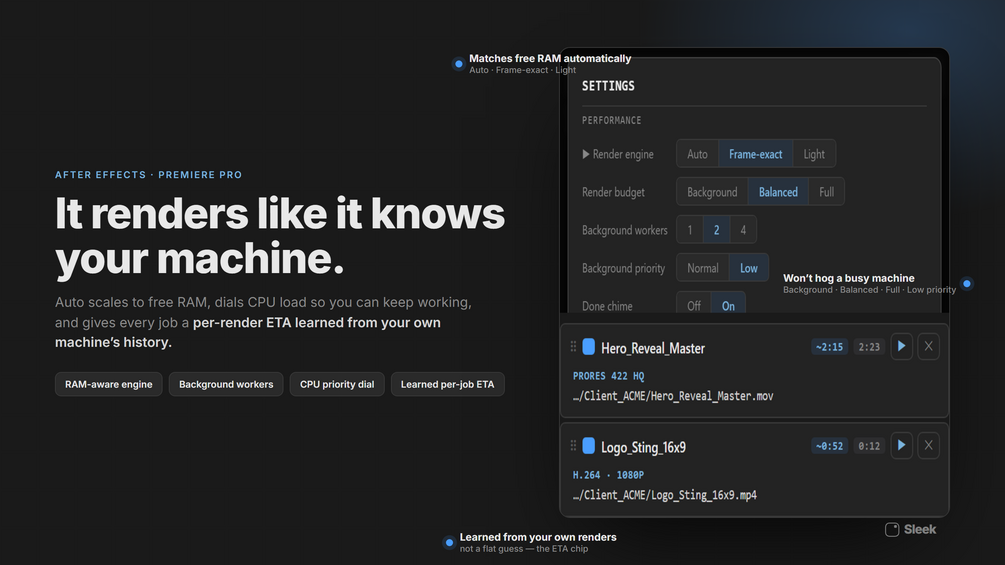This screenshot has height=565, width=1005.
Task: Set Background priority to Low
Action: click(x=749, y=268)
